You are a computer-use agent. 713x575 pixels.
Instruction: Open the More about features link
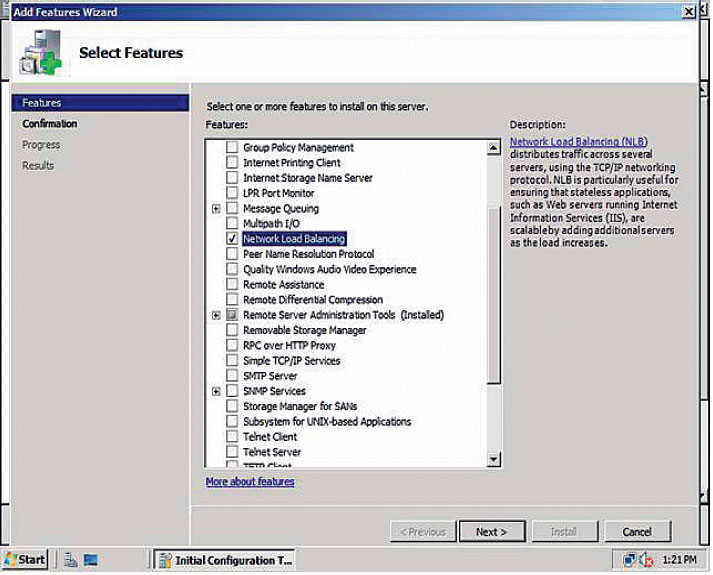coord(250,482)
